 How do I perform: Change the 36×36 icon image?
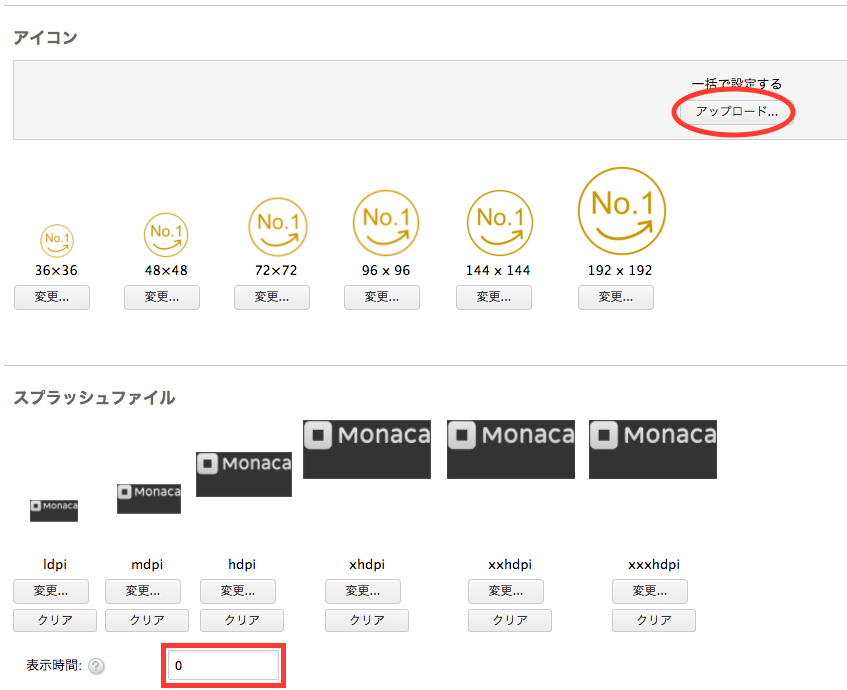[x=52, y=297]
